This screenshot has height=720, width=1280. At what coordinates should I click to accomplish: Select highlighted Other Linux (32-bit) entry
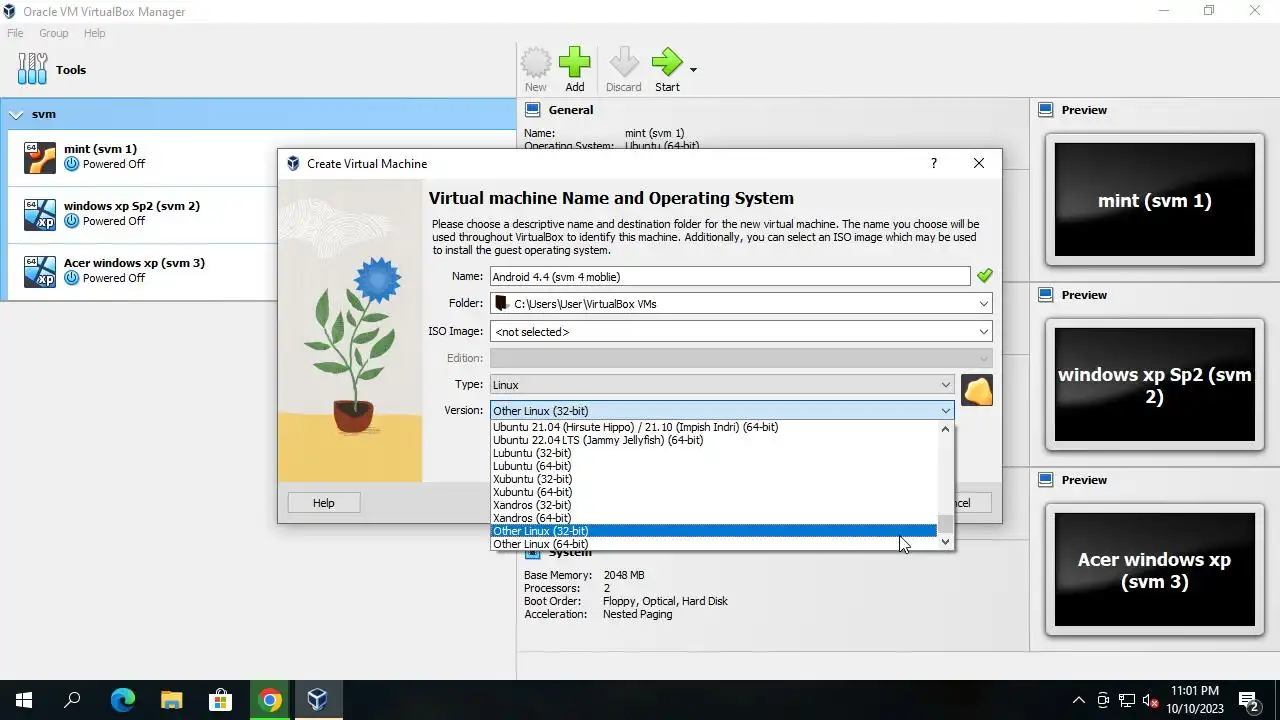pos(714,531)
